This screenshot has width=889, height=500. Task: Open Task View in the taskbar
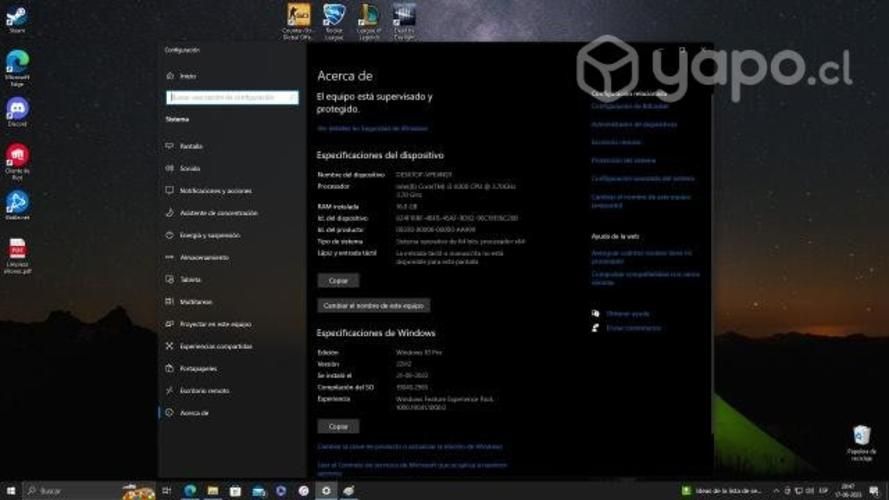167,490
